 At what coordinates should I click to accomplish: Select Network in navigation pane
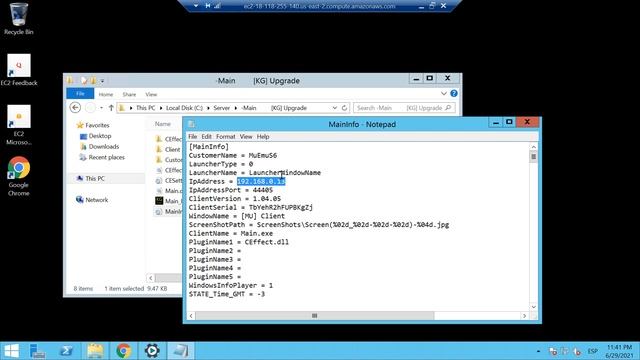point(97,200)
